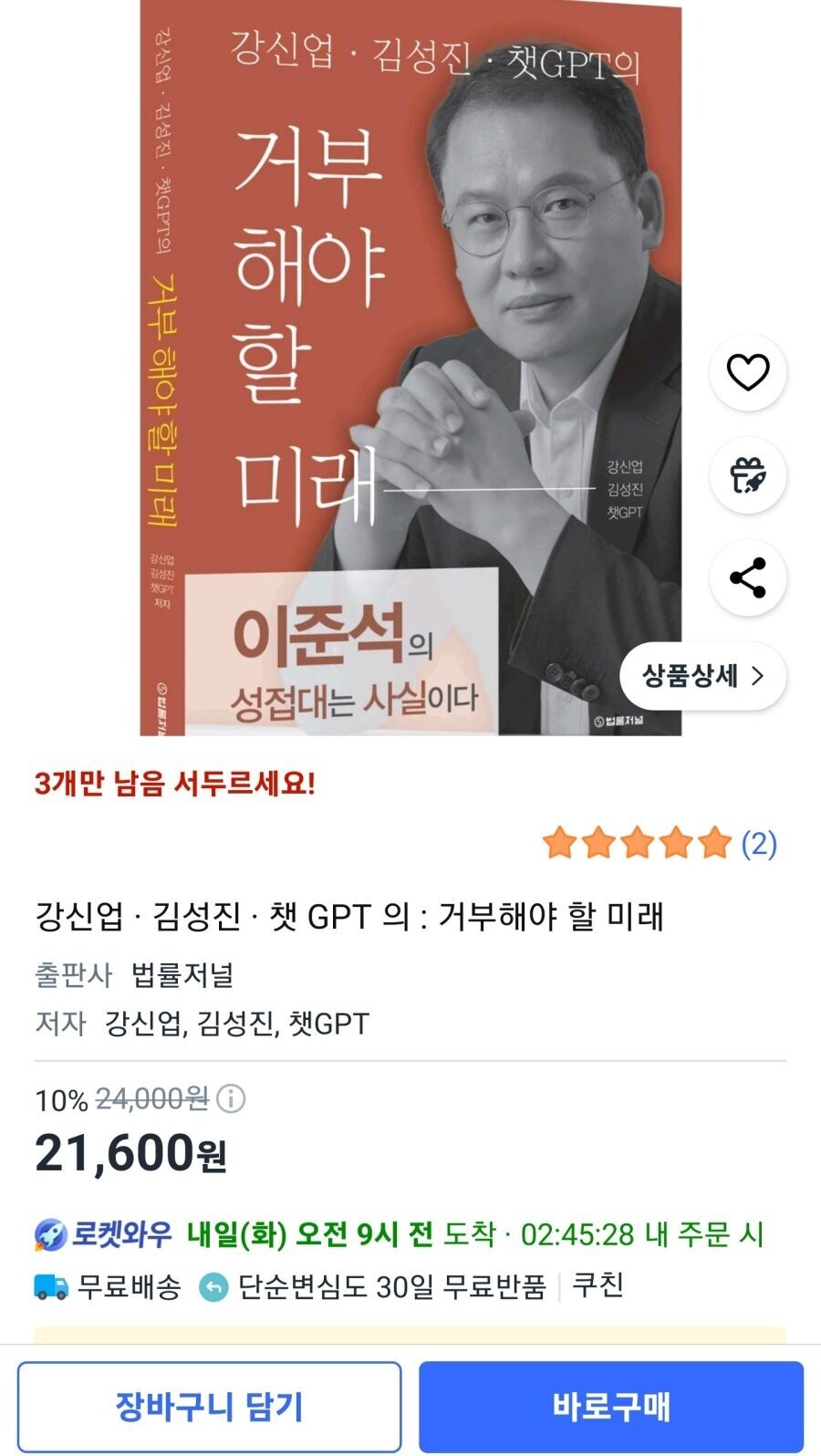Tap the free return arrow icon
This screenshot has height=1456, width=821.
213,1287
